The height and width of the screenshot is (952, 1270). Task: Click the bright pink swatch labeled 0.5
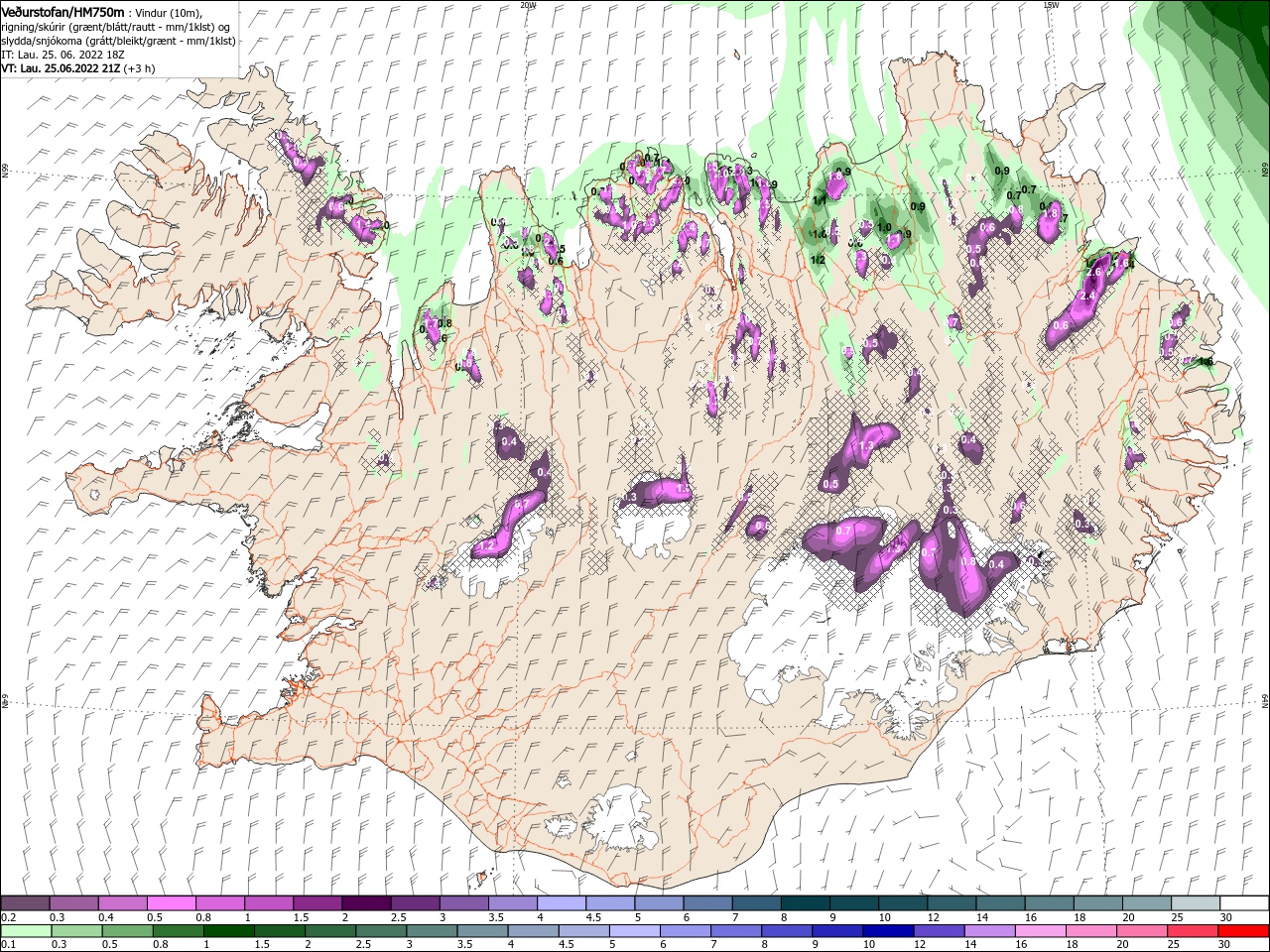tap(171, 903)
